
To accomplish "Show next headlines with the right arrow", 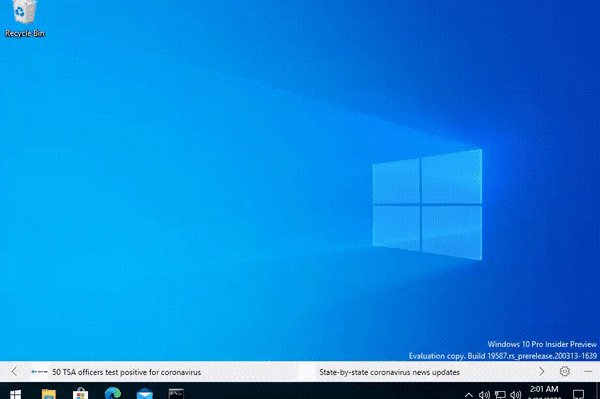I will [x=541, y=371].
